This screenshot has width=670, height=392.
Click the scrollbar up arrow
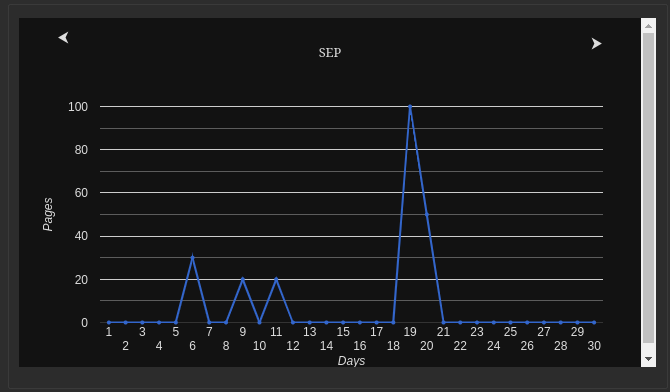pyautogui.click(x=648, y=26)
